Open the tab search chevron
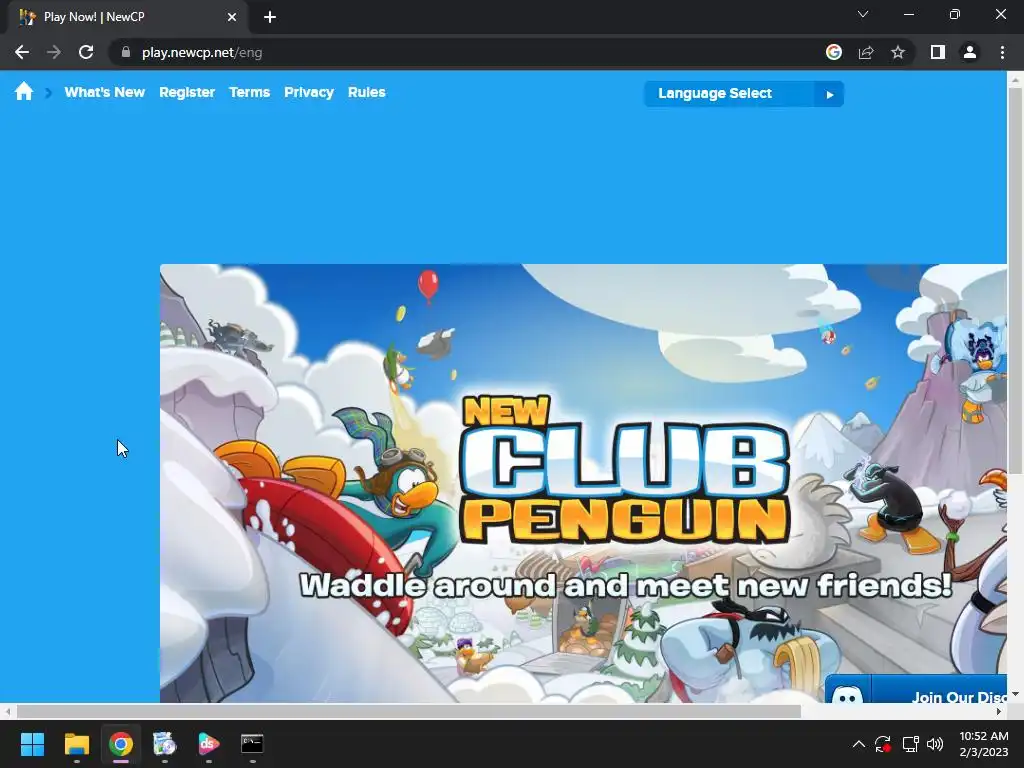This screenshot has height=768, width=1024. (863, 14)
